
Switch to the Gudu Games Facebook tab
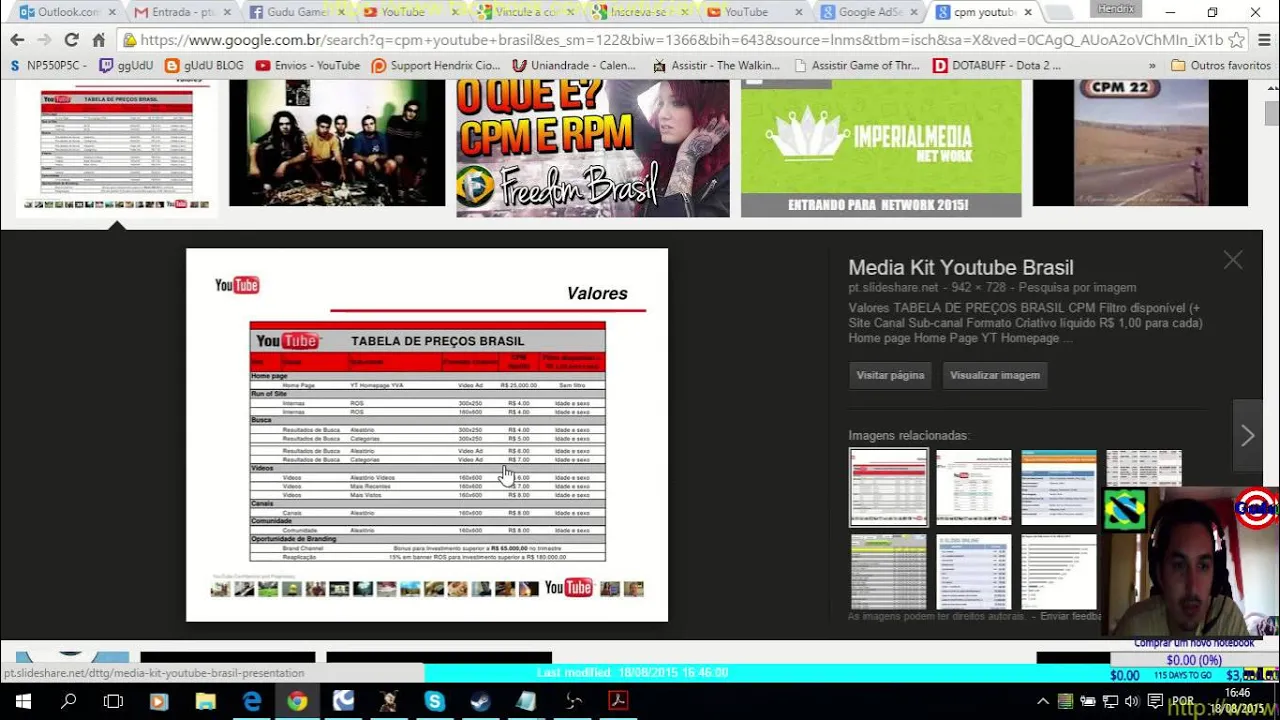[x=295, y=12]
